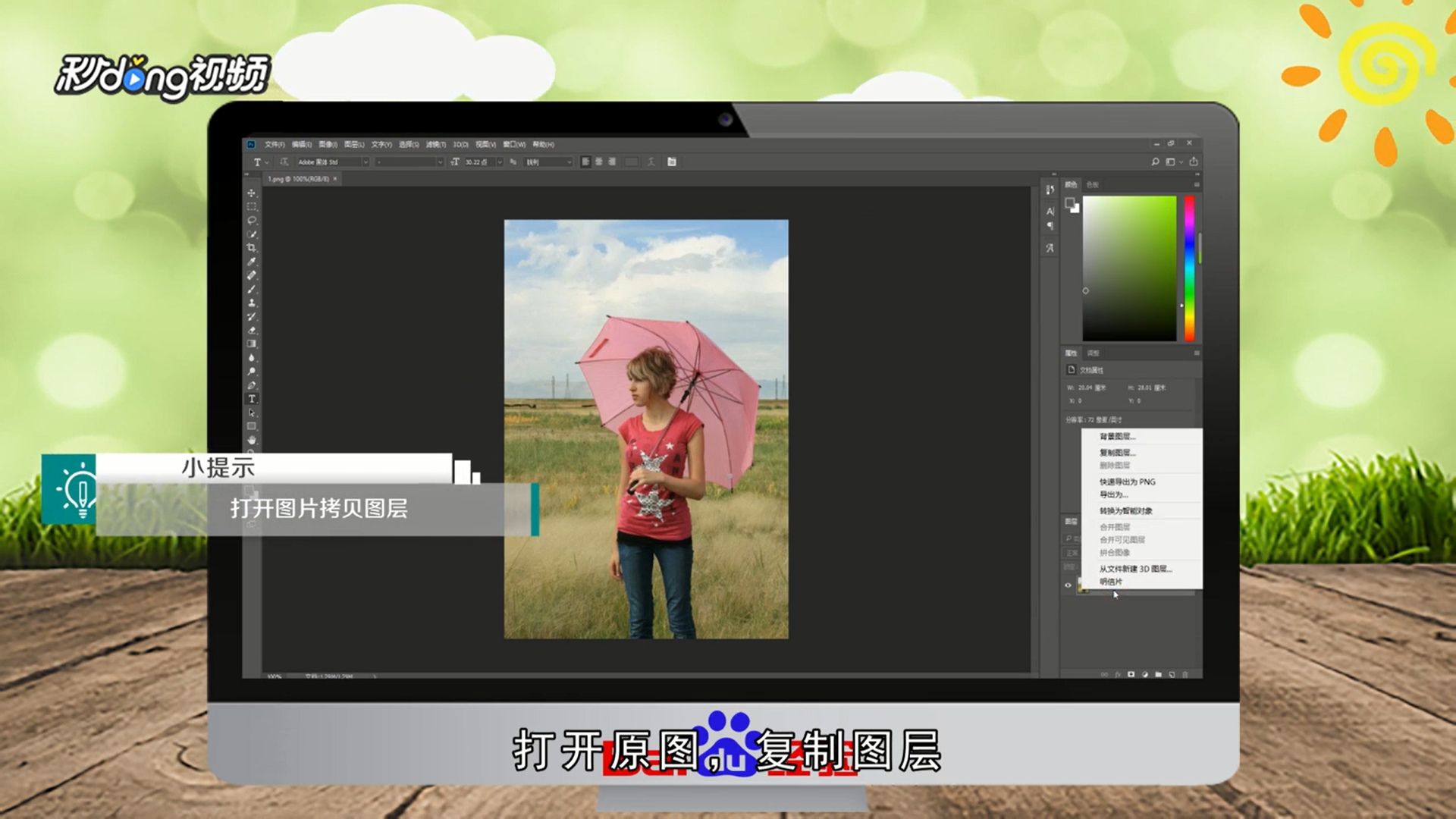Open the Glyphs panel icon

[x=1050, y=248]
